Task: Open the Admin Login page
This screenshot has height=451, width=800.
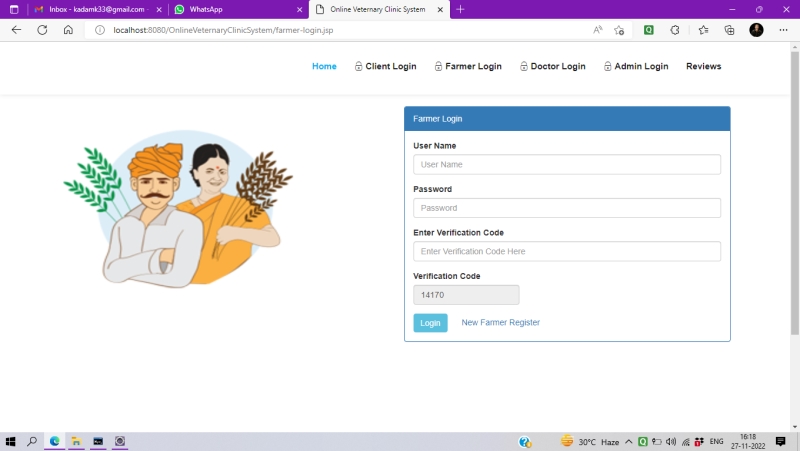Action: pyautogui.click(x=636, y=66)
